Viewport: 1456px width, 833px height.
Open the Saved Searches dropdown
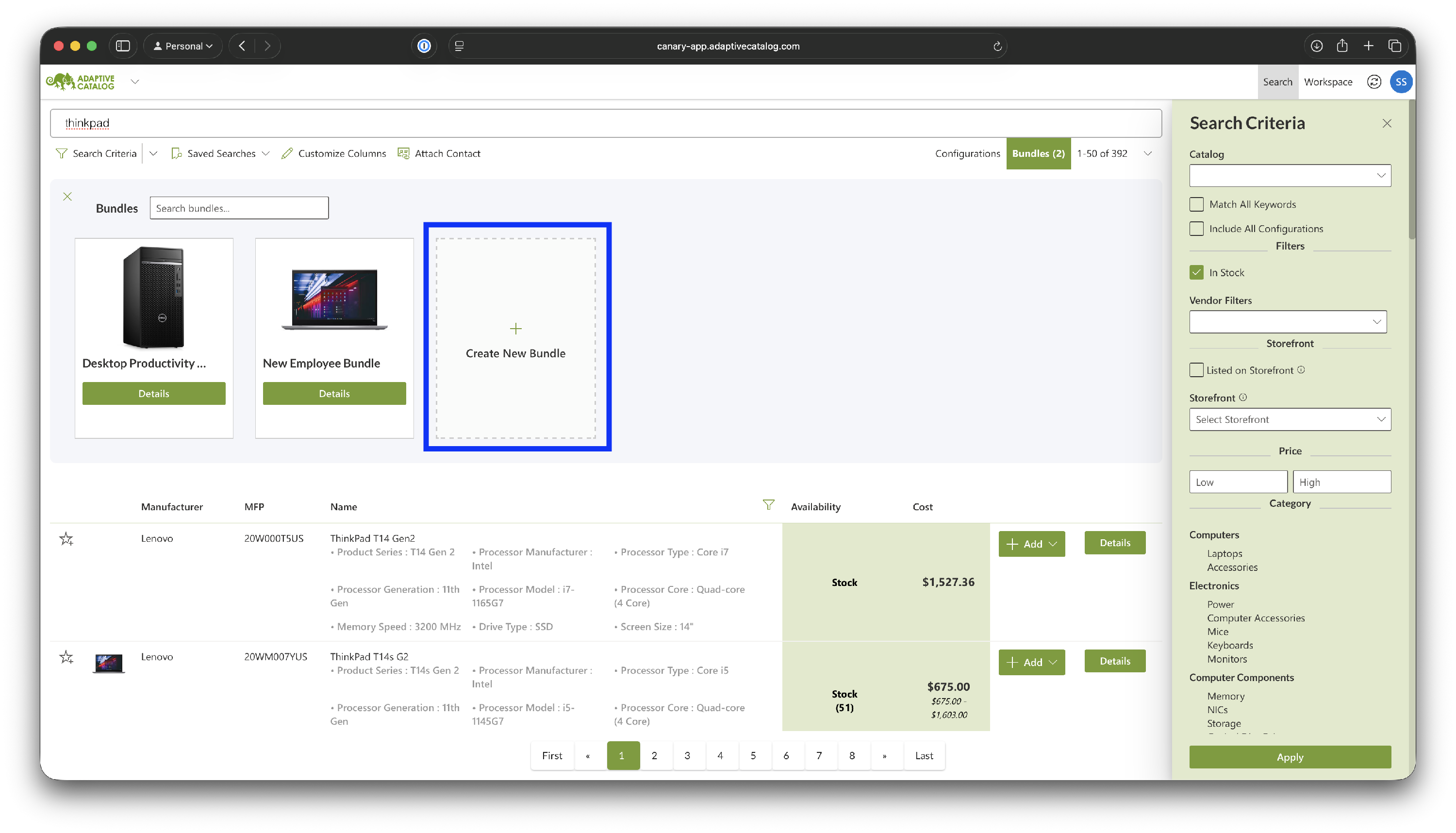[221, 153]
